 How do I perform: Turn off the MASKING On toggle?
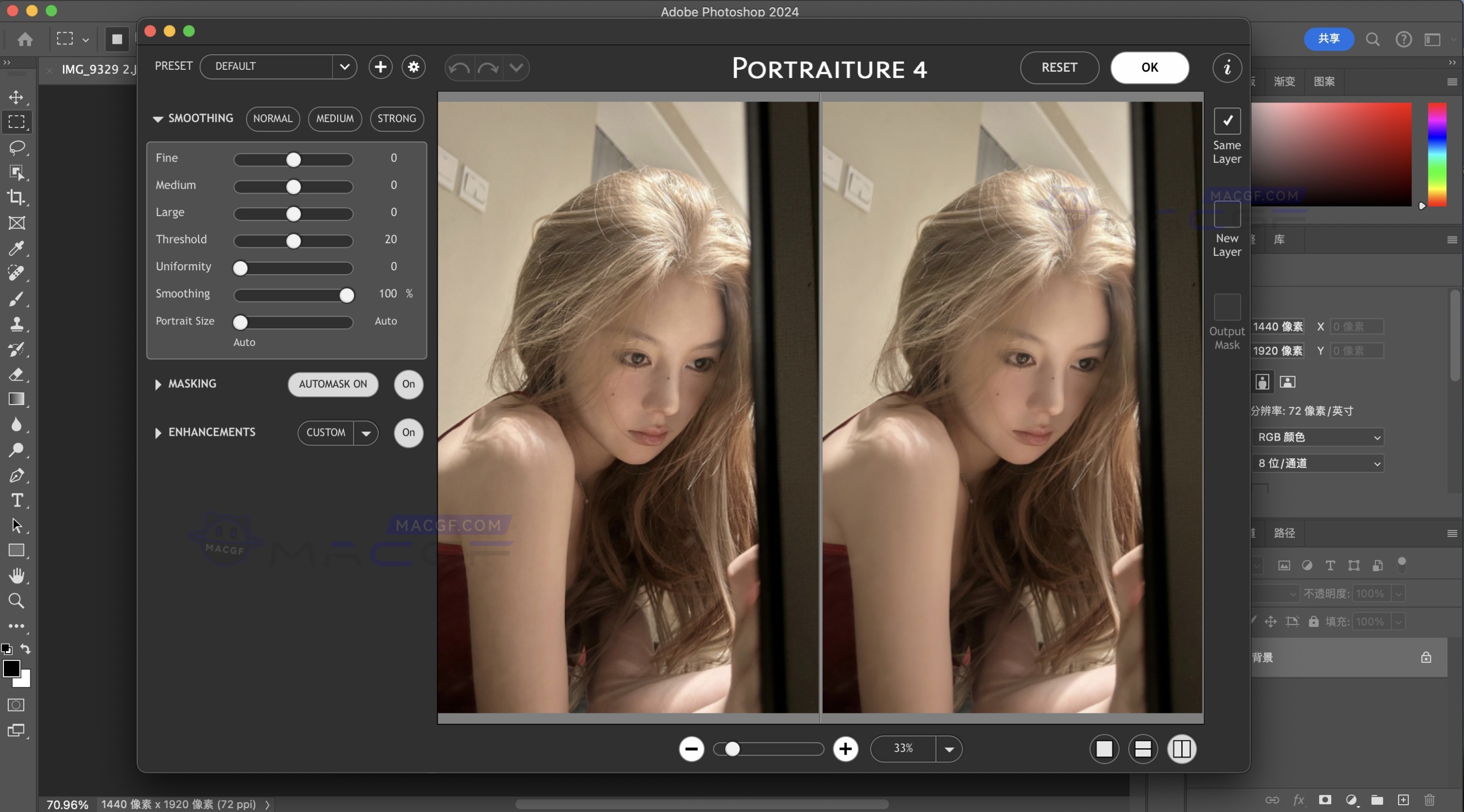(x=408, y=384)
